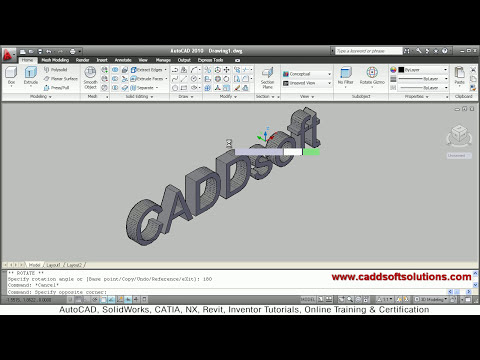Open the AutoCAD application menu button
This screenshot has width=480, height=360.
(8, 55)
